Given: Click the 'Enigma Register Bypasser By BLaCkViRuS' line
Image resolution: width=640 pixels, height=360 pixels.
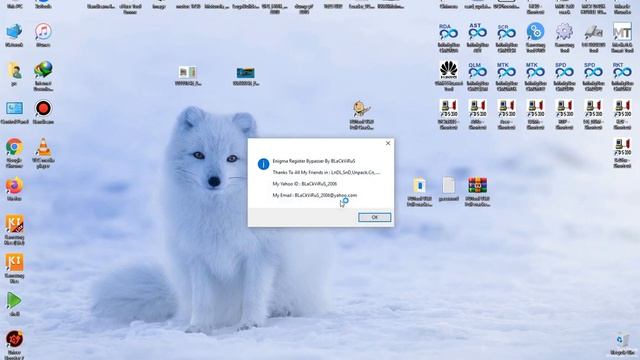Looking at the screenshot, I should 313,161.
